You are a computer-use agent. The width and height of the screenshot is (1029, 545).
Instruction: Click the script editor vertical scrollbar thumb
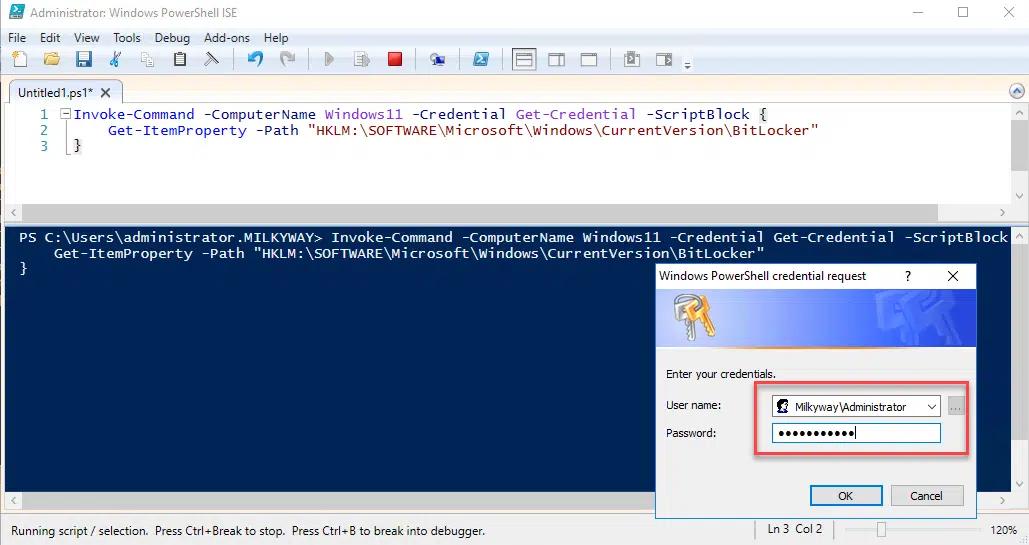pos(1019,144)
